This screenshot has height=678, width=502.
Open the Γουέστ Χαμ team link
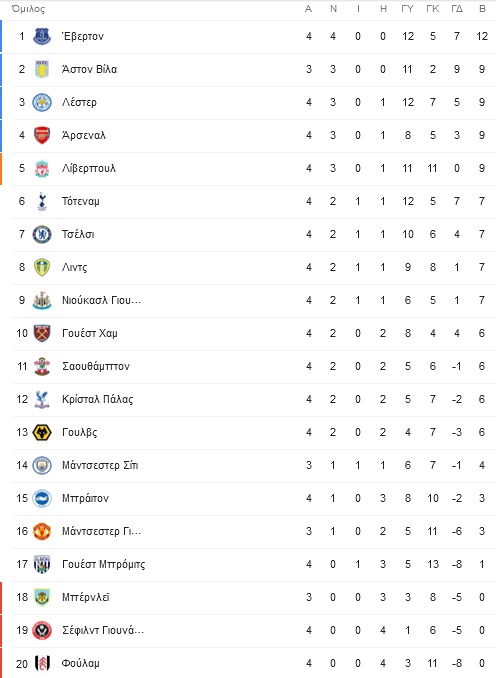90,333
